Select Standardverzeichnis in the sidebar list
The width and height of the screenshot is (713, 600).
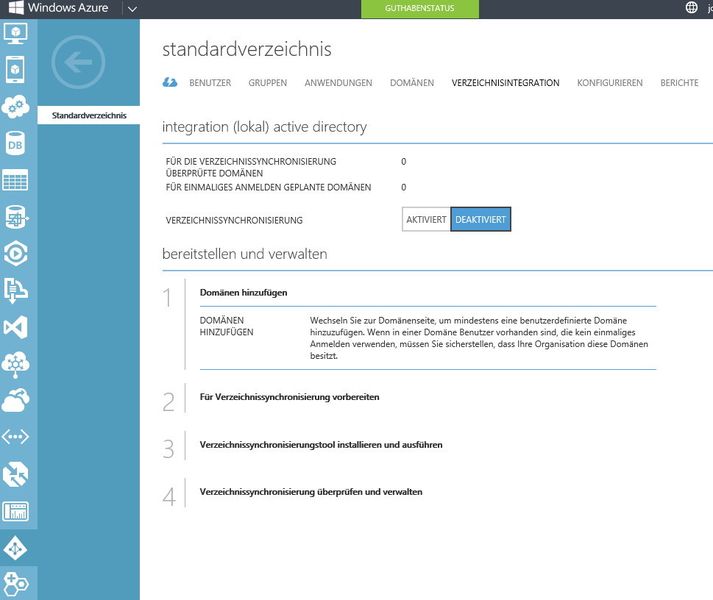pos(89,115)
